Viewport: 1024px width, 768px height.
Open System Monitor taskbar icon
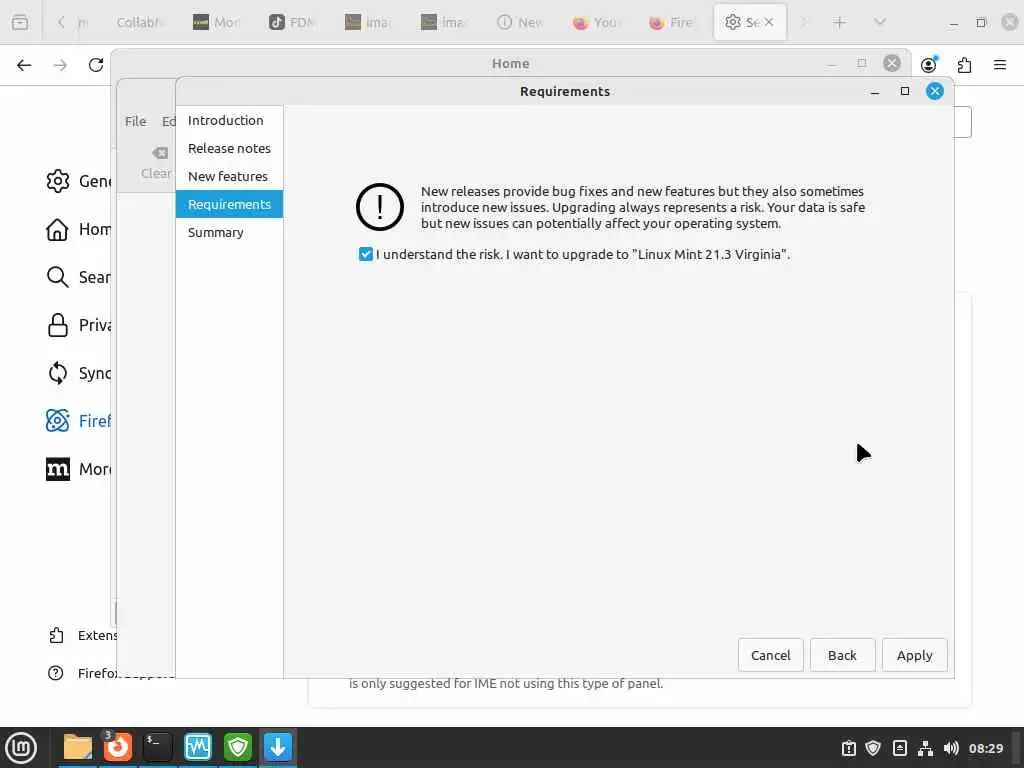(x=197, y=747)
